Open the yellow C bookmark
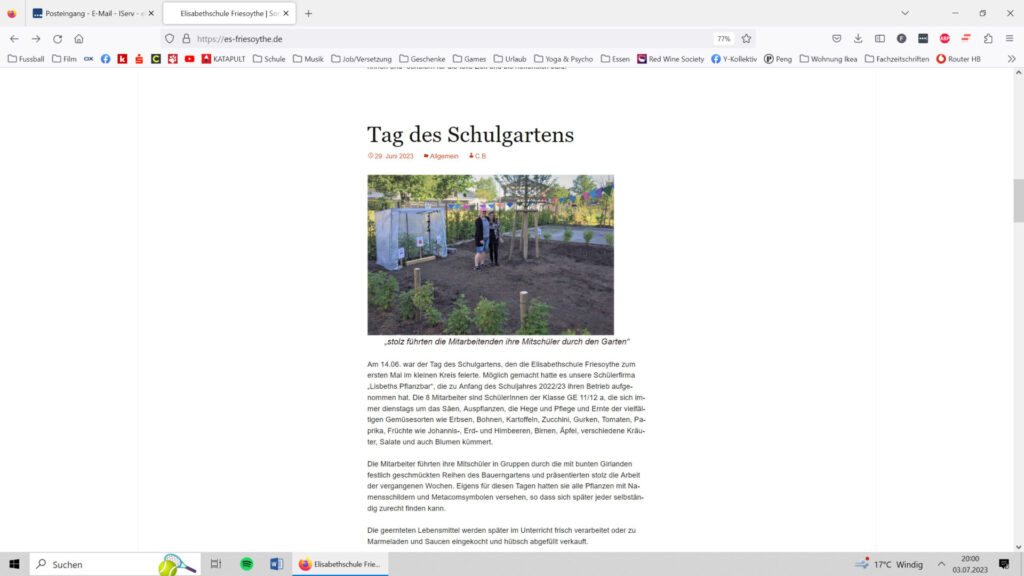 (x=155, y=59)
